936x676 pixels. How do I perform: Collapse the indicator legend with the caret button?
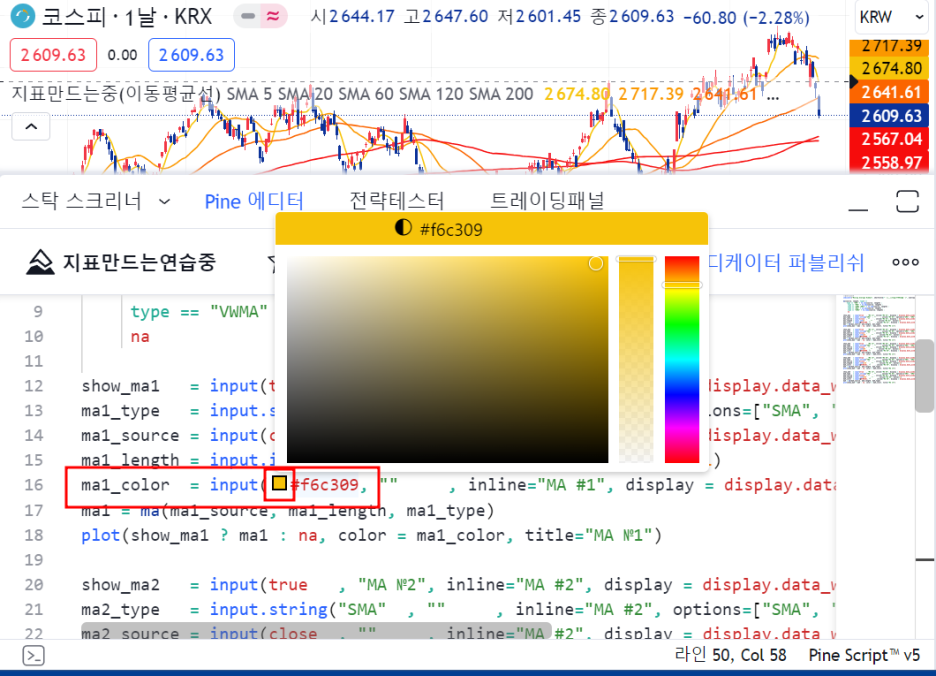31,127
